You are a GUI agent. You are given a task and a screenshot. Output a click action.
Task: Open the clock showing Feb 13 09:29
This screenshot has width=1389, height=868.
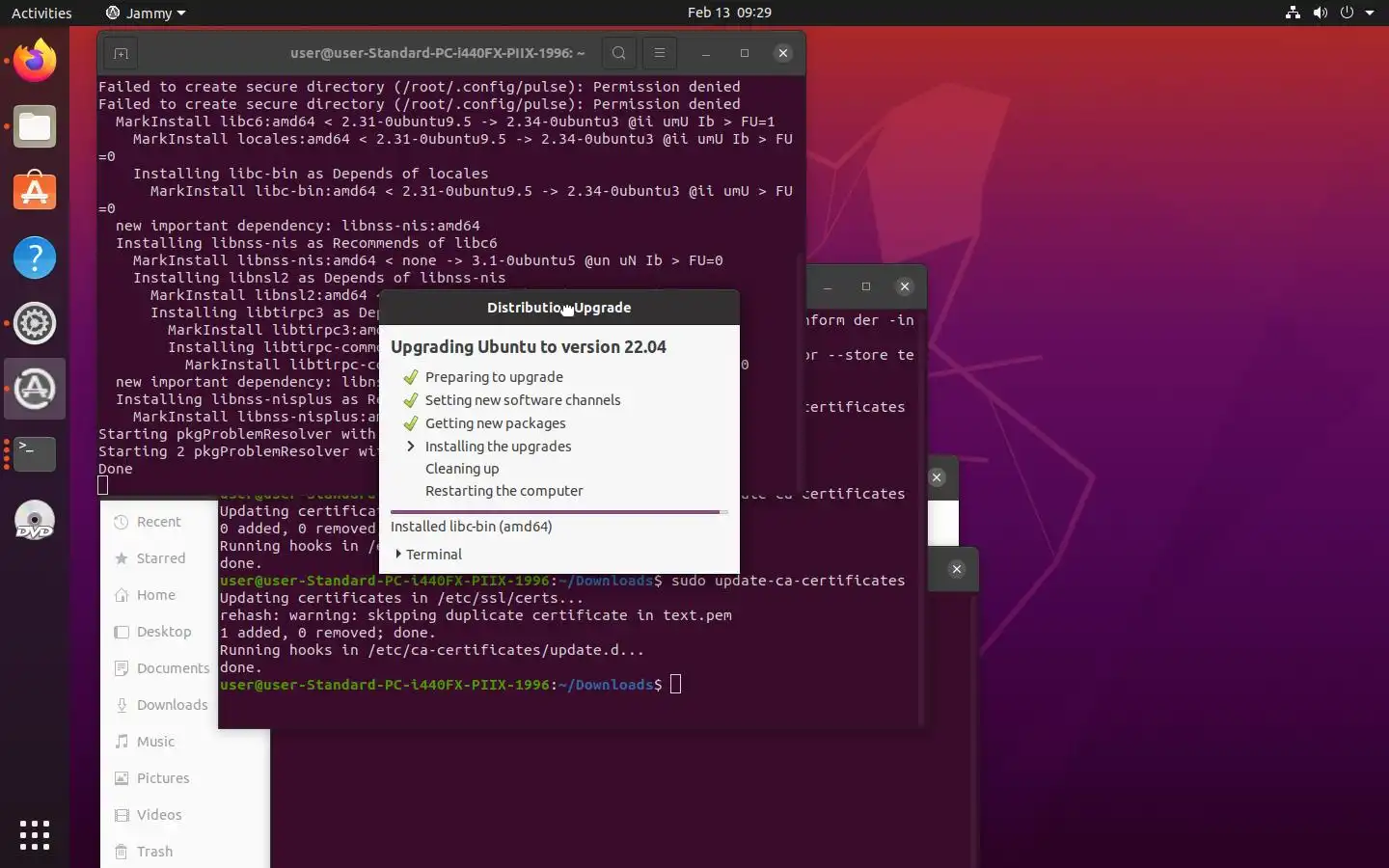[x=729, y=13]
